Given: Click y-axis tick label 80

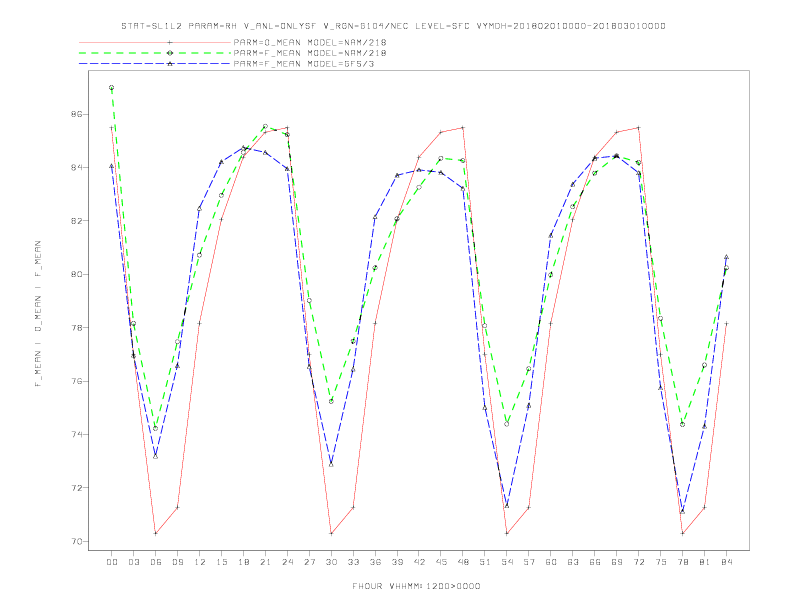Looking at the screenshot, I should click(x=77, y=274).
